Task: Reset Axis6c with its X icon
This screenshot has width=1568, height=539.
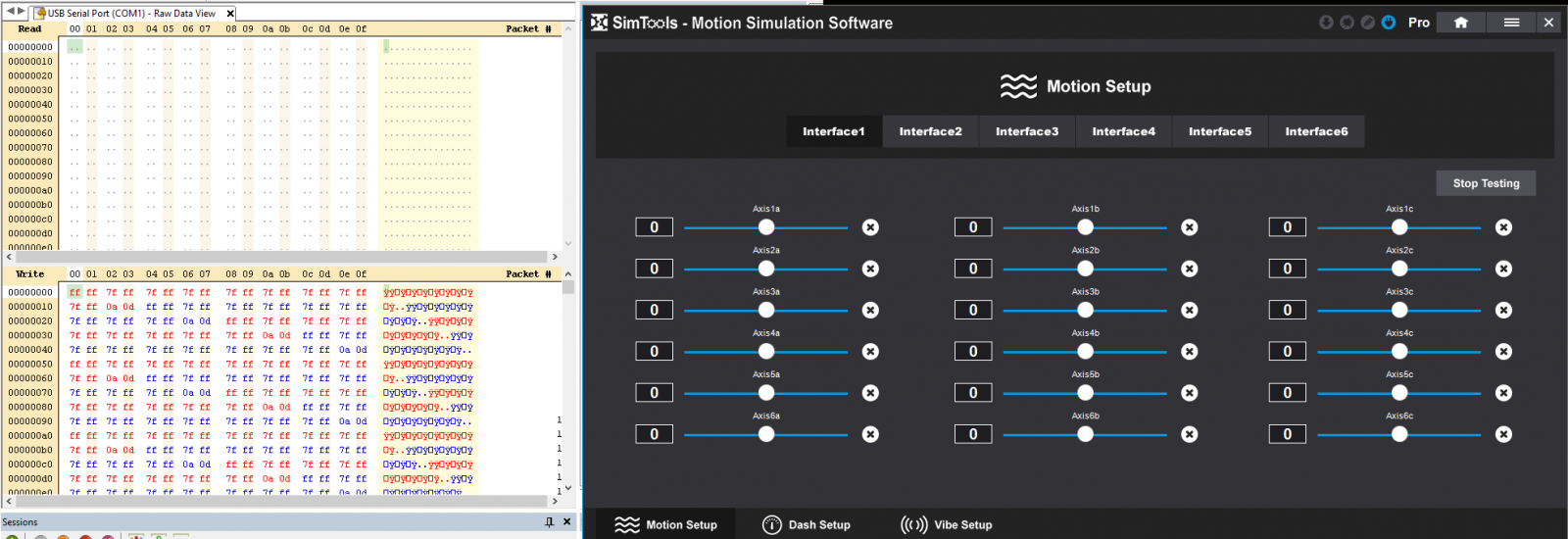Action: click(1503, 434)
